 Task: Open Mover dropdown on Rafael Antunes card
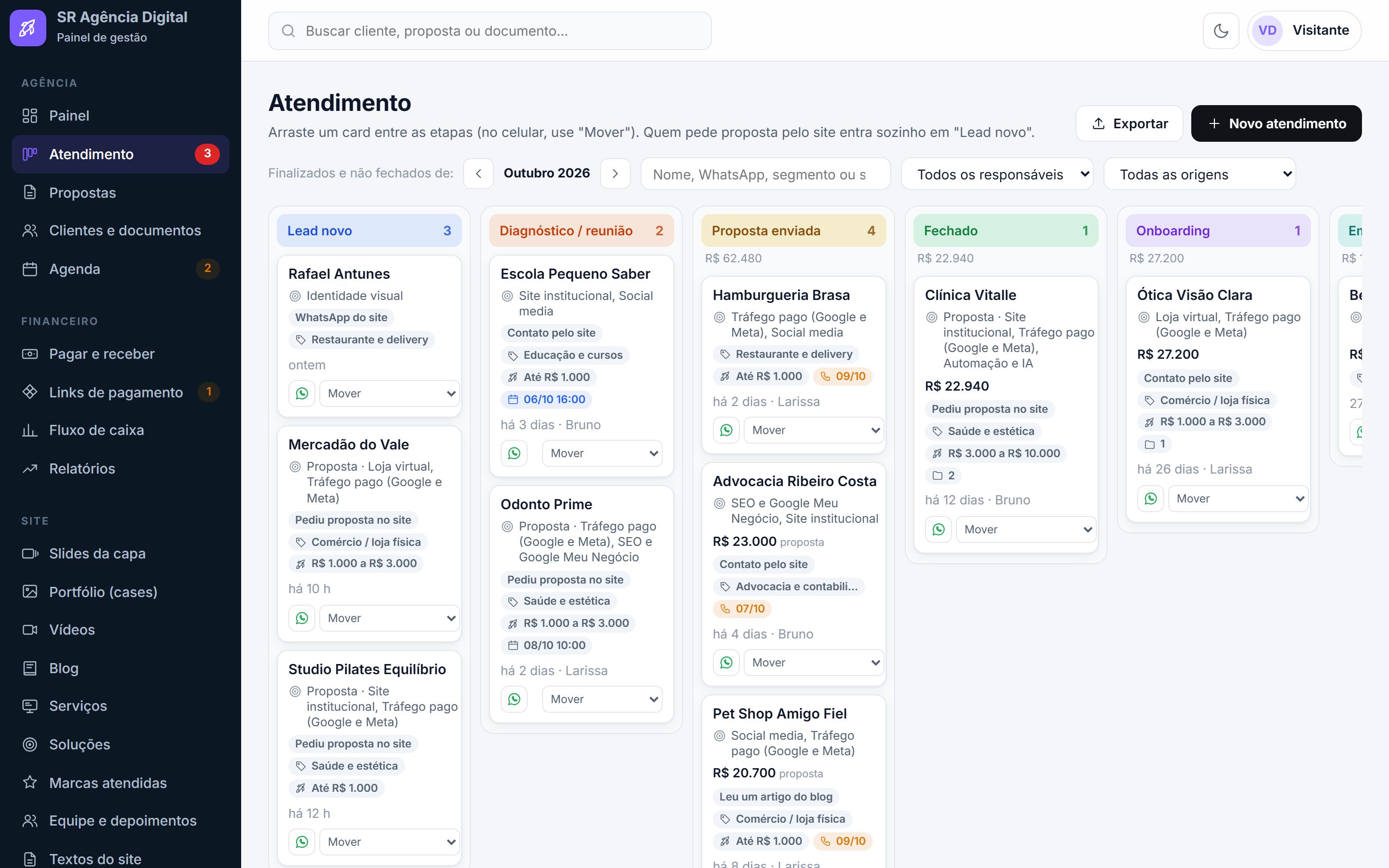click(390, 393)
